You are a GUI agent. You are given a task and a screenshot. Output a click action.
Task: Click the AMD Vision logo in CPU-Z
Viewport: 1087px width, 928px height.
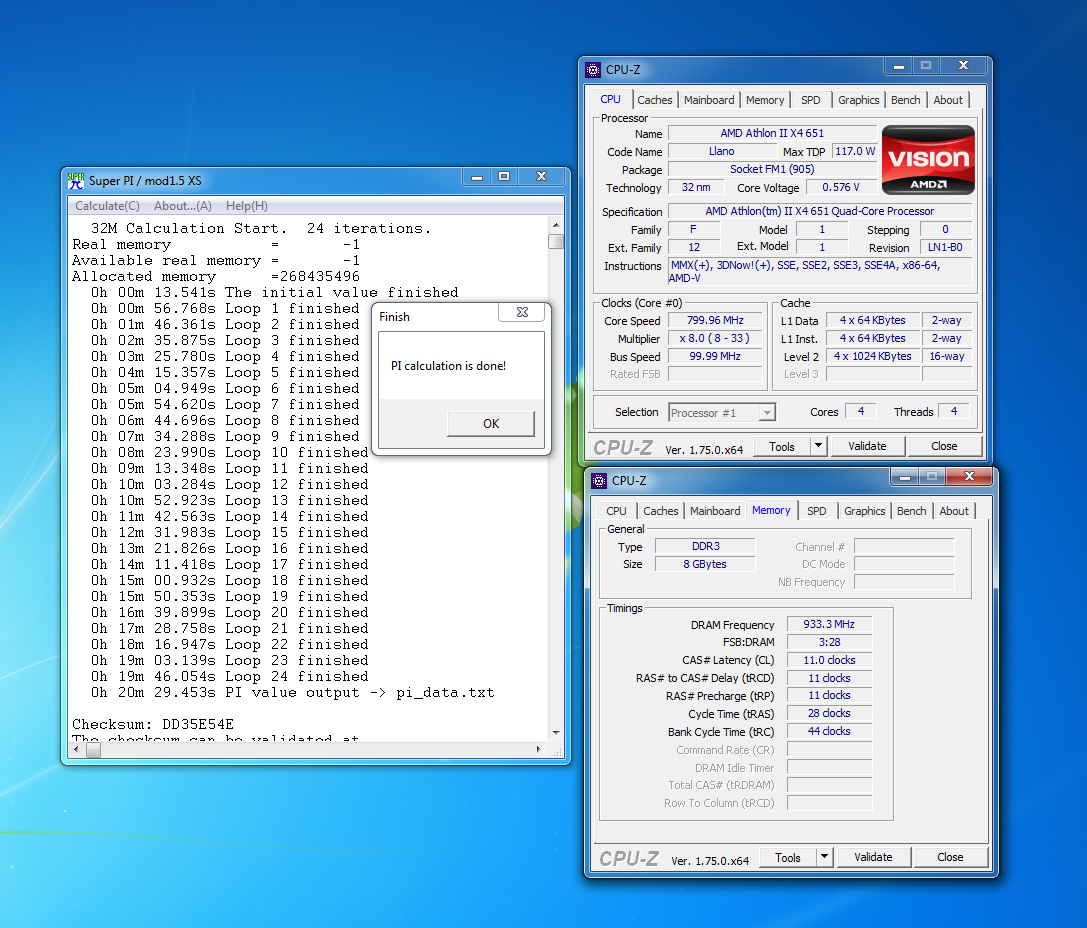928,159
